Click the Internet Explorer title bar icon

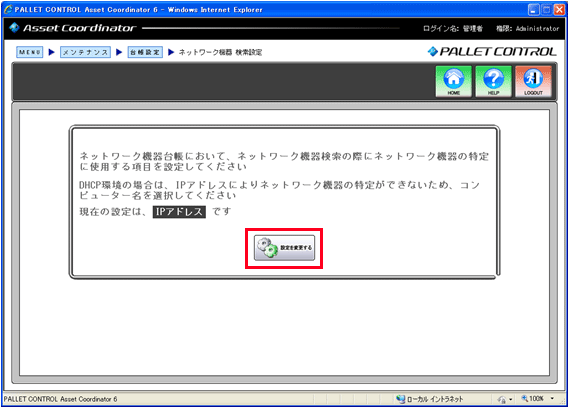tap(8, 10)
